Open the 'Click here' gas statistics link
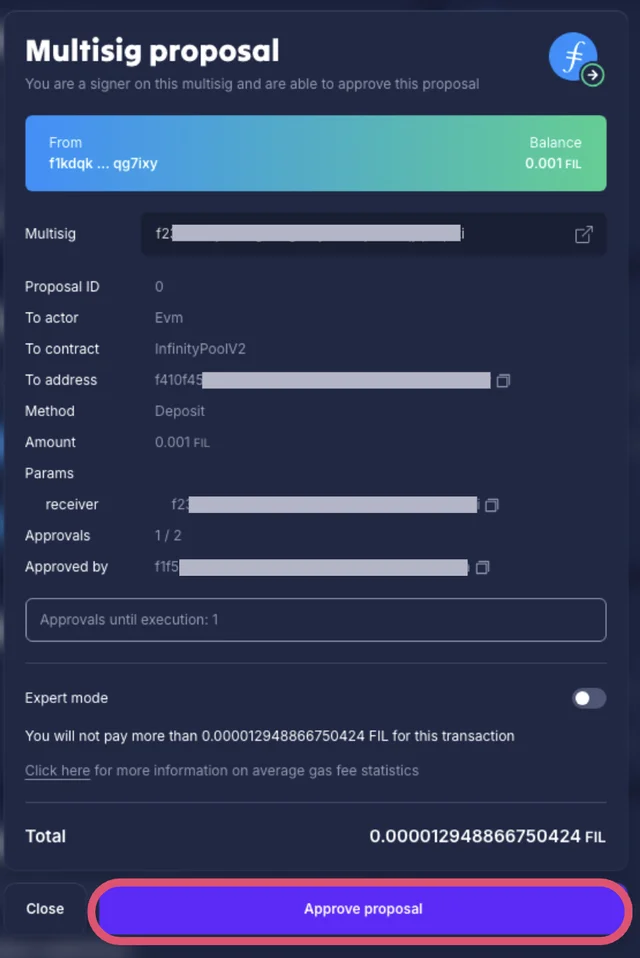Screen dimensions: 640x958 coord(57,770)
